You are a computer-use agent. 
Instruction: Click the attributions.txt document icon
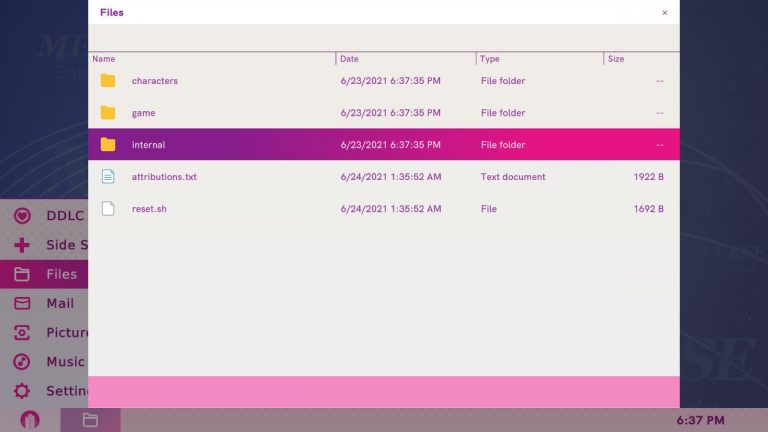[108, 177]
